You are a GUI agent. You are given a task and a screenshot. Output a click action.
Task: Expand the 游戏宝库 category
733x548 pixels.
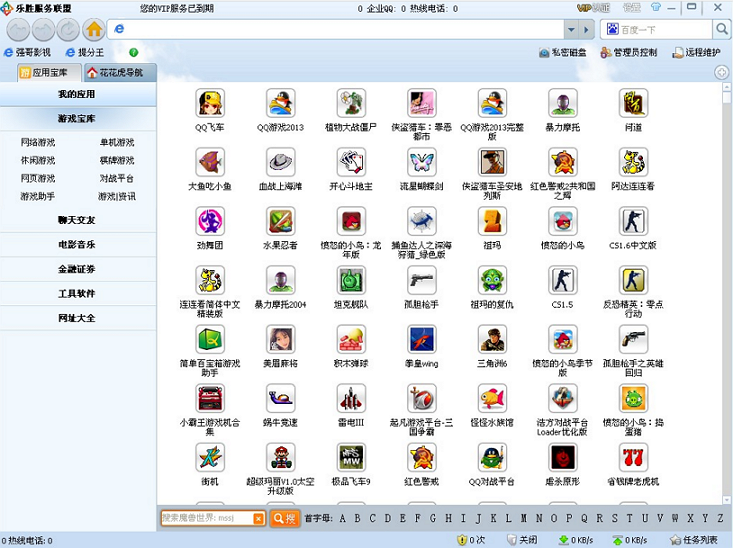[x=77, y=118]
